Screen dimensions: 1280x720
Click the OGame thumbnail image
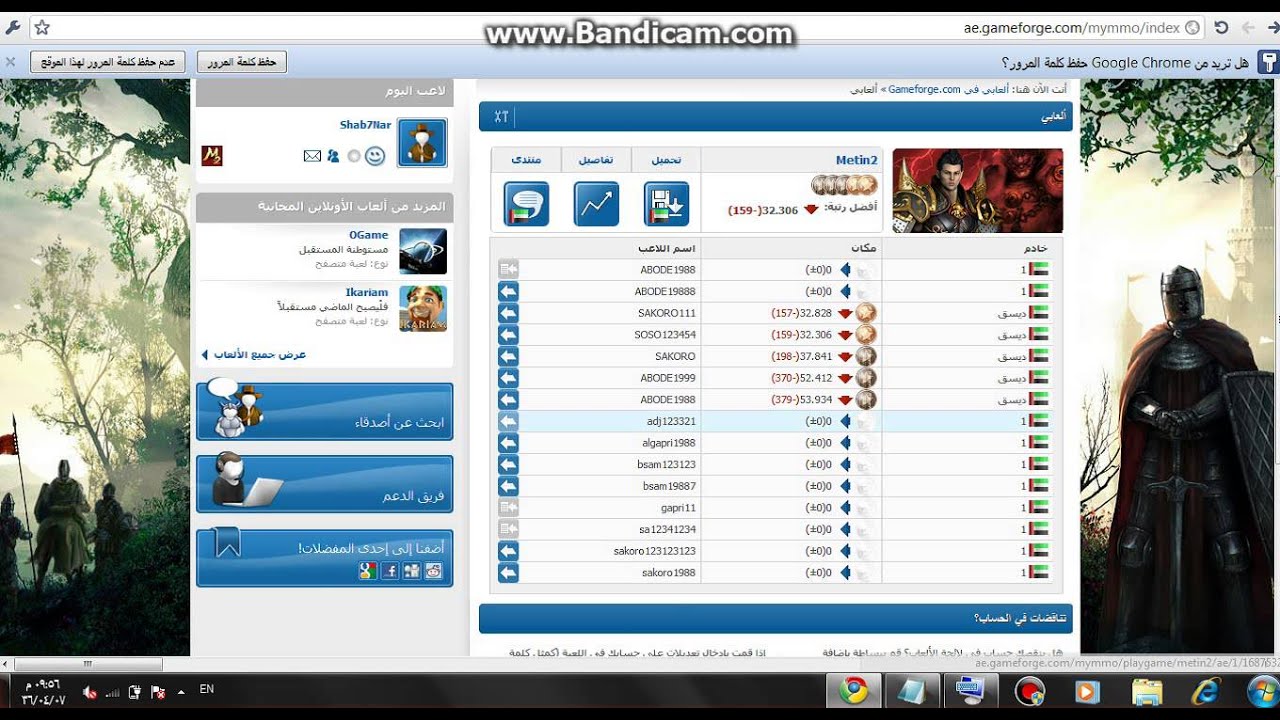pyautogui.click(x=423, y=251)
